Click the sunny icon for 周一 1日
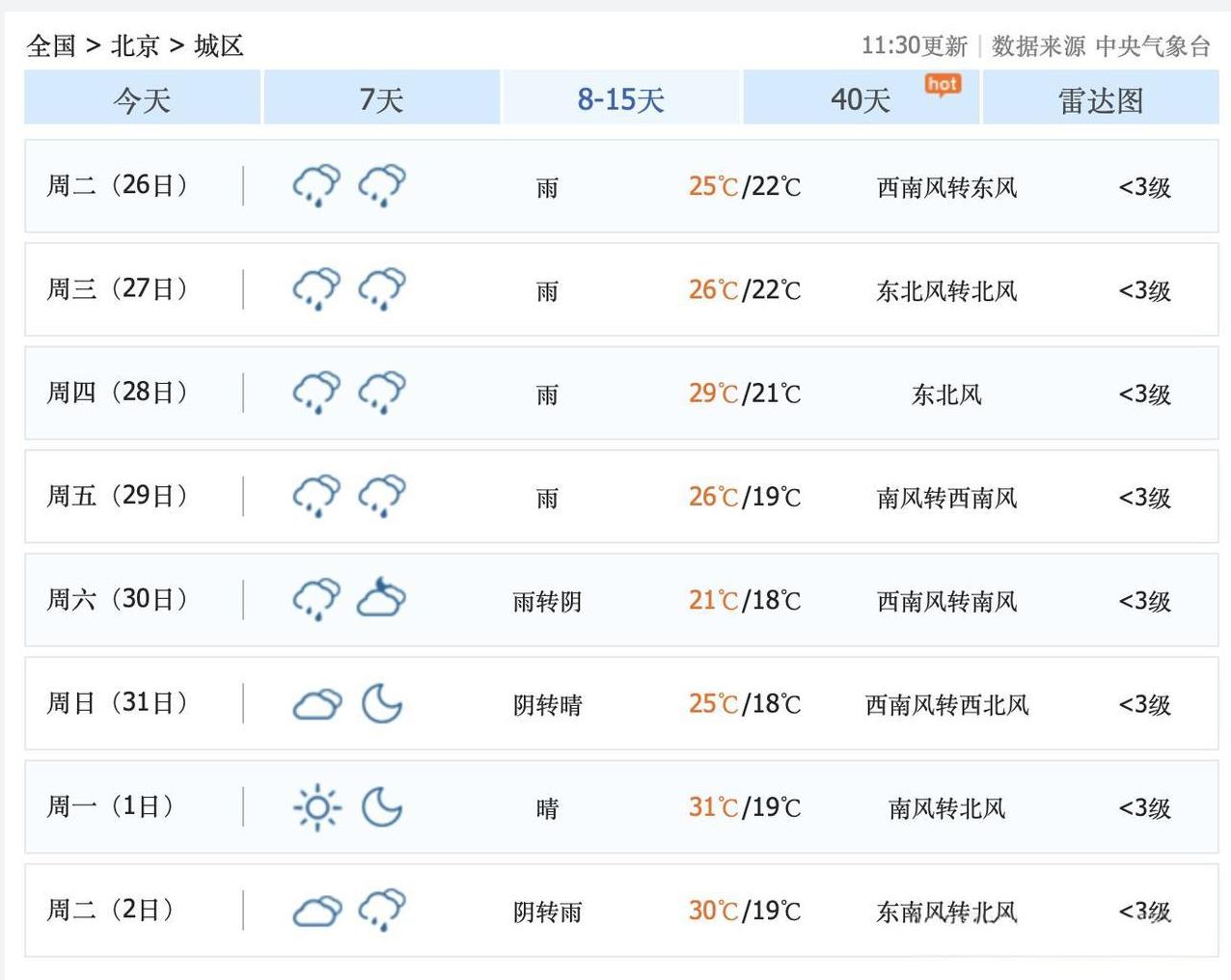1231x980 pixels. coord(316,806)
